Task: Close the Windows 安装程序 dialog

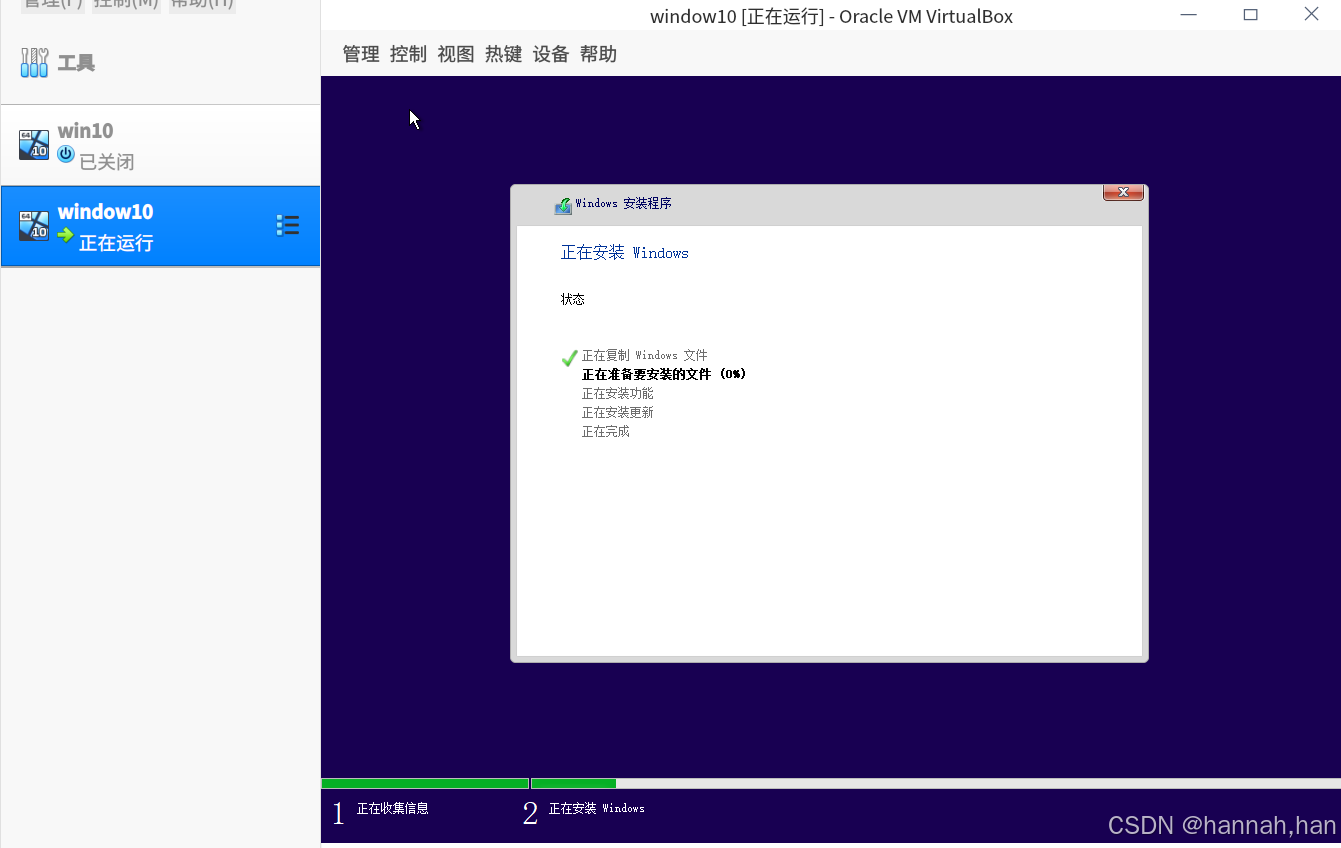Action: point(1123,192)
